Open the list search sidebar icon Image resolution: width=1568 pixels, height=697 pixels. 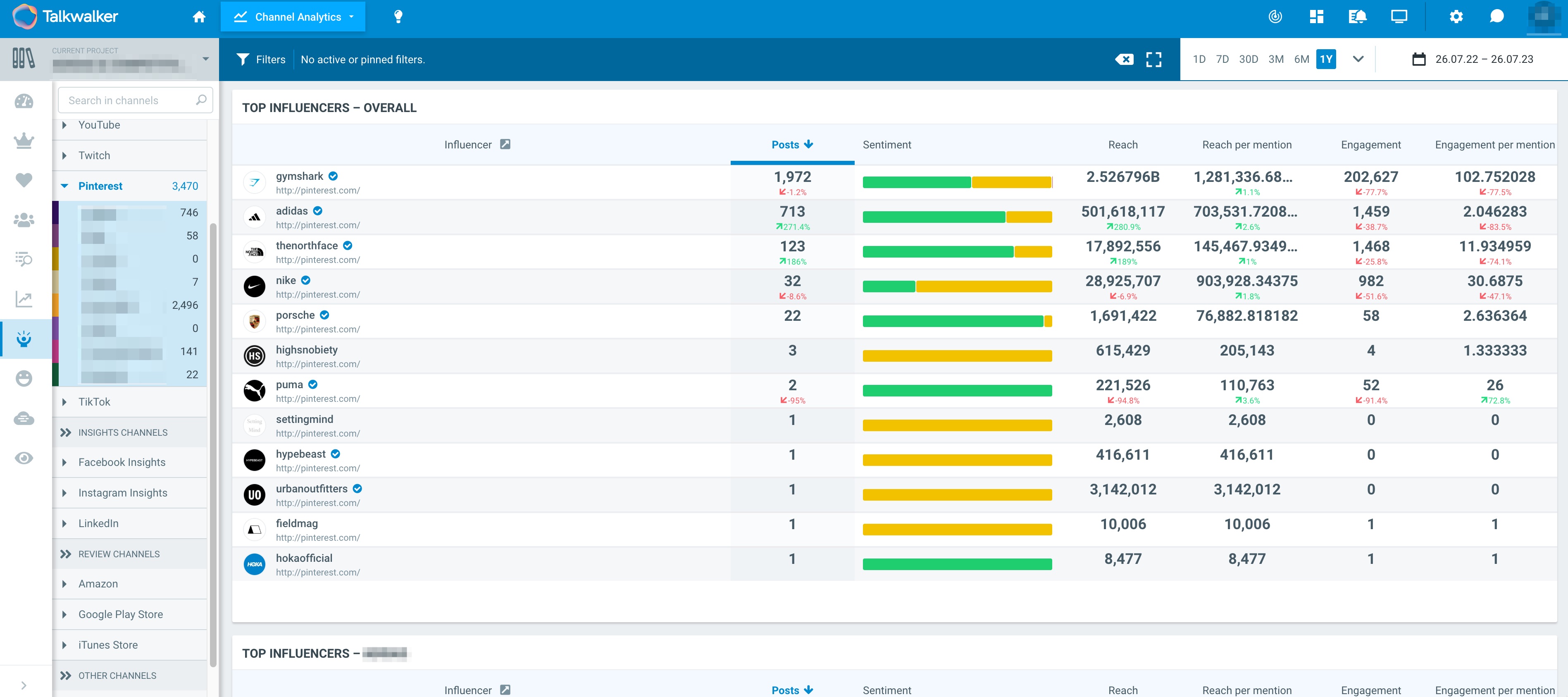(24, 259)
